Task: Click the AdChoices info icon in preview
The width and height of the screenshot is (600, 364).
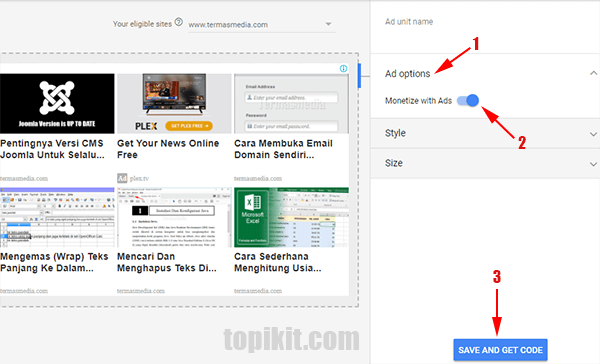Action: (344, 69)
